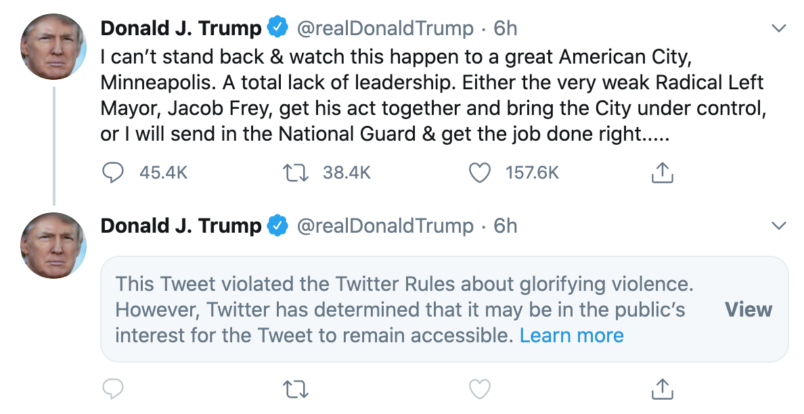Screen dimensions: 804x414
Task: Open the Learn more link
Action: pos(571,335)
